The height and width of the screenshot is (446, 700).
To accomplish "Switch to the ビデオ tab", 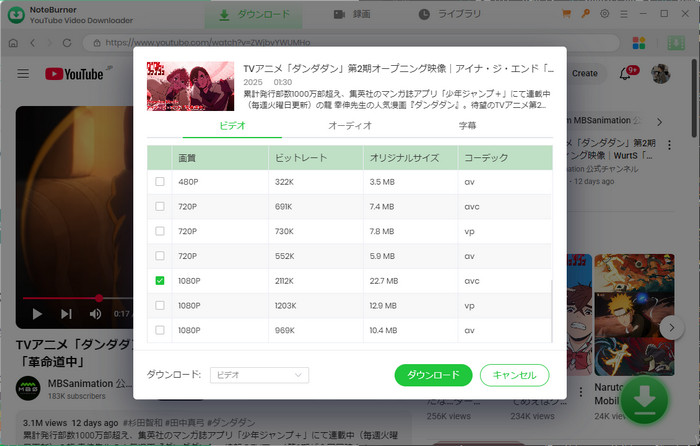I will pos(232,126).
